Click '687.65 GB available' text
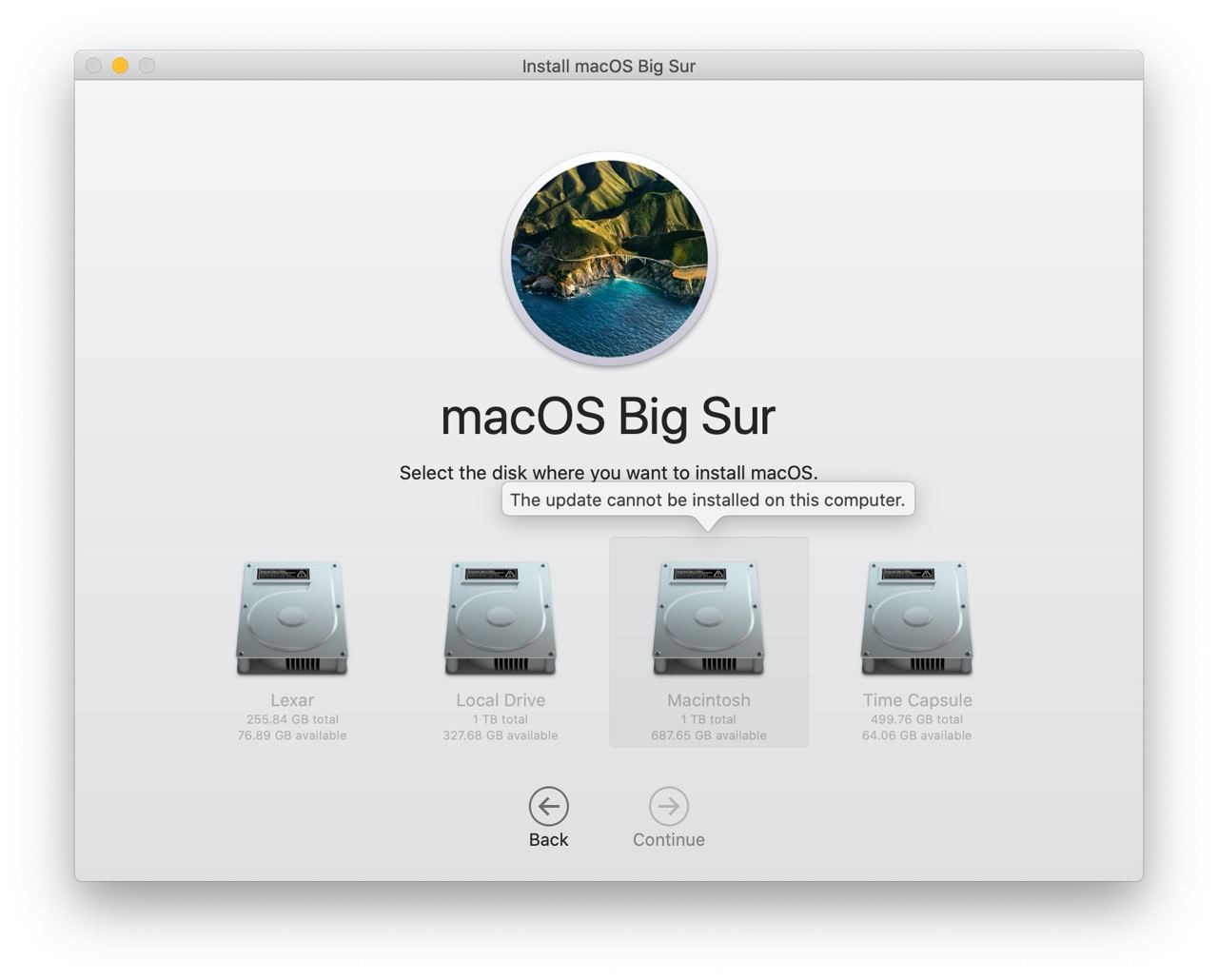Screen dimensions: 1218x980 [709, 735]
